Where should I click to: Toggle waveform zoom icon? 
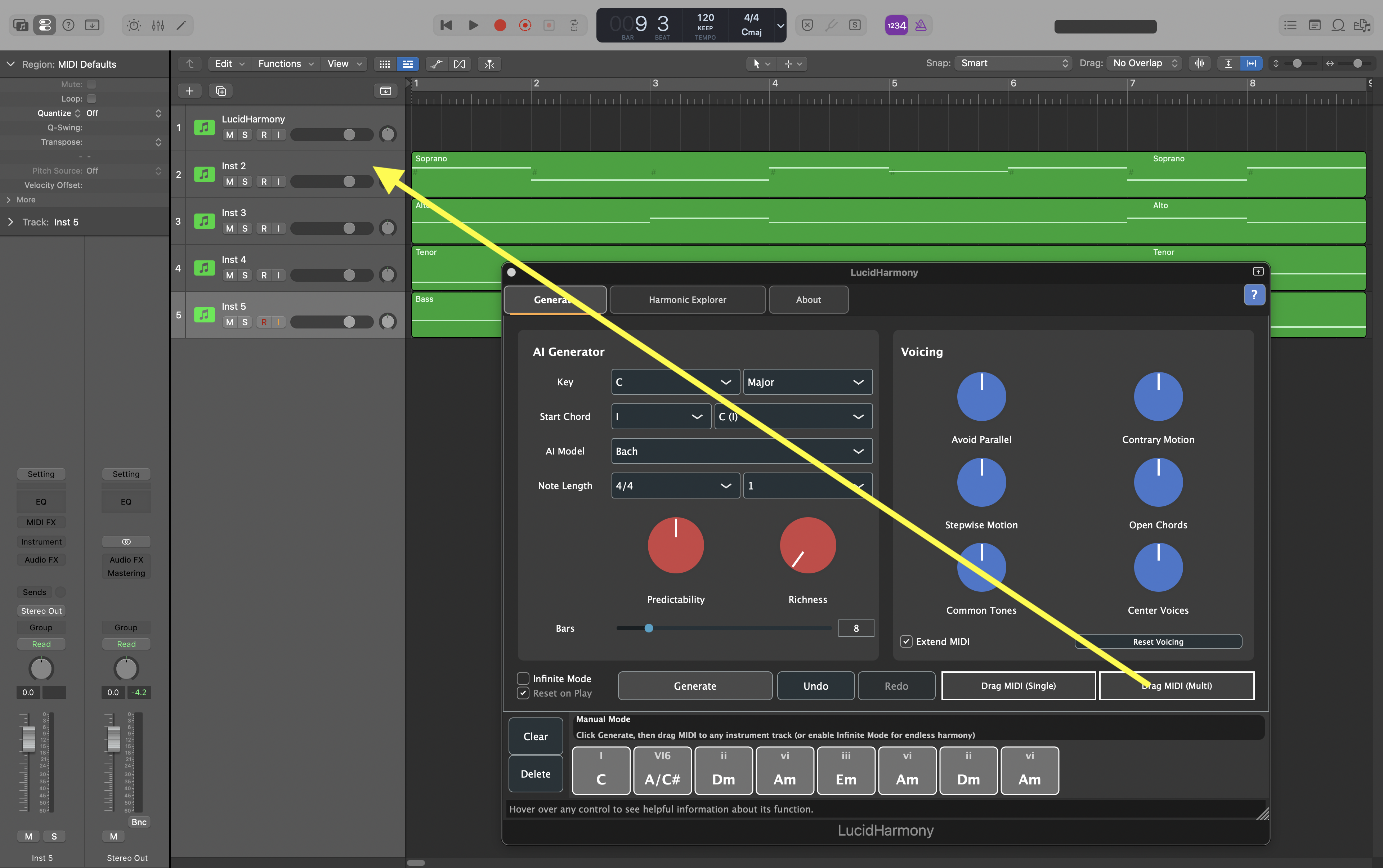click(1200, 63)
